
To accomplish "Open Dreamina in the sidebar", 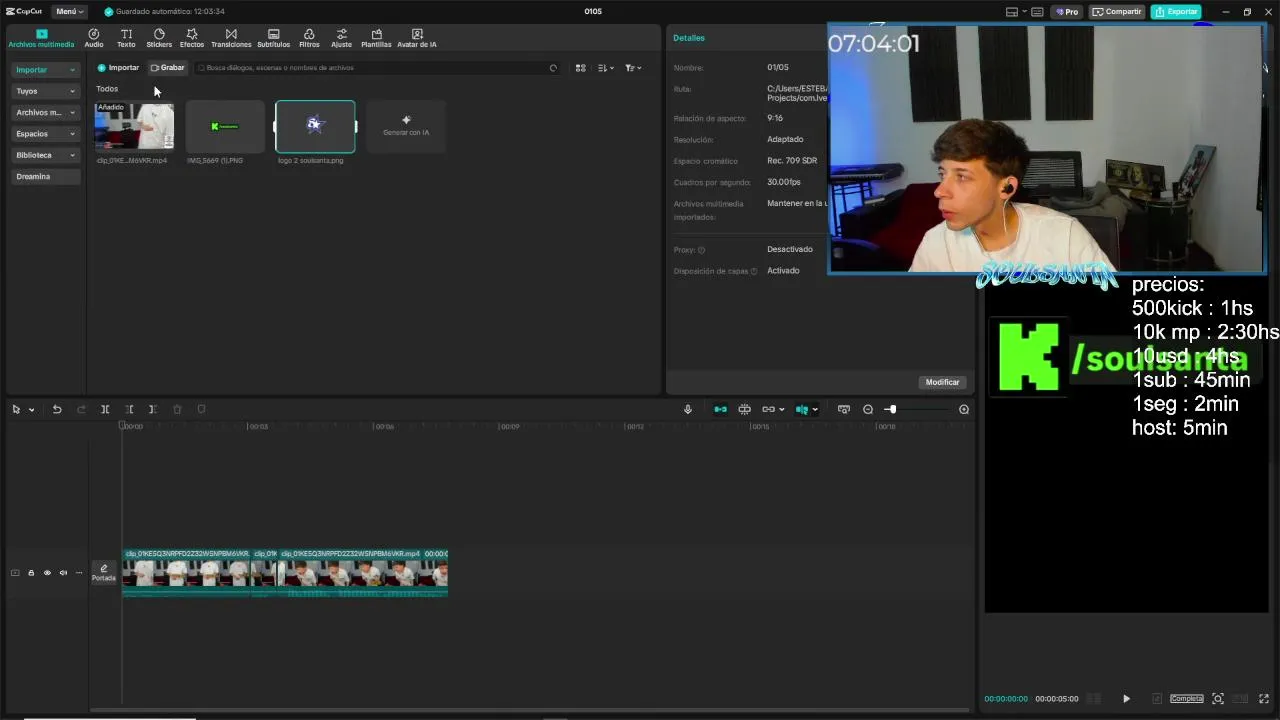I will (45, 176).
